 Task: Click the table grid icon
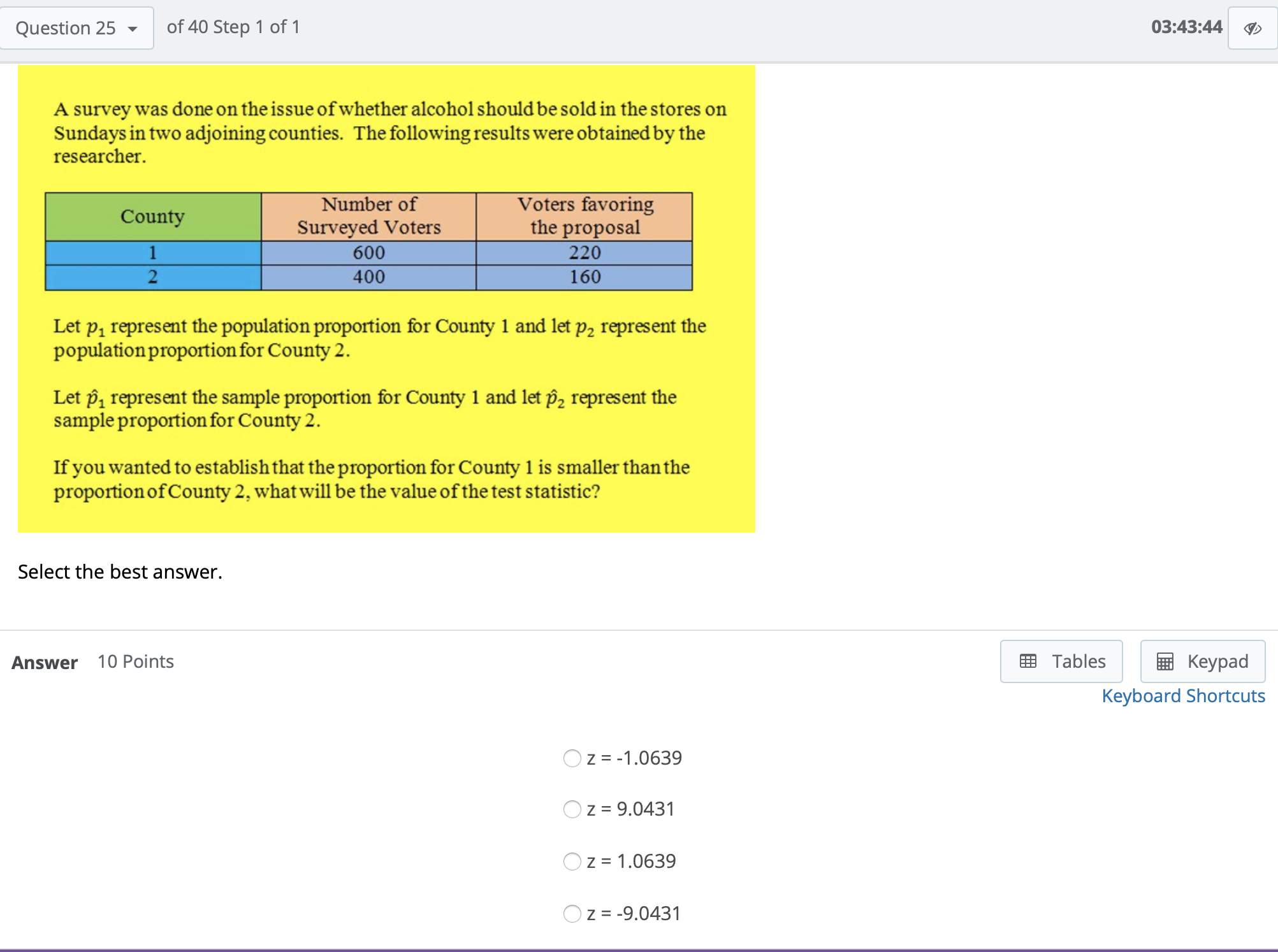coord(1028,661)
